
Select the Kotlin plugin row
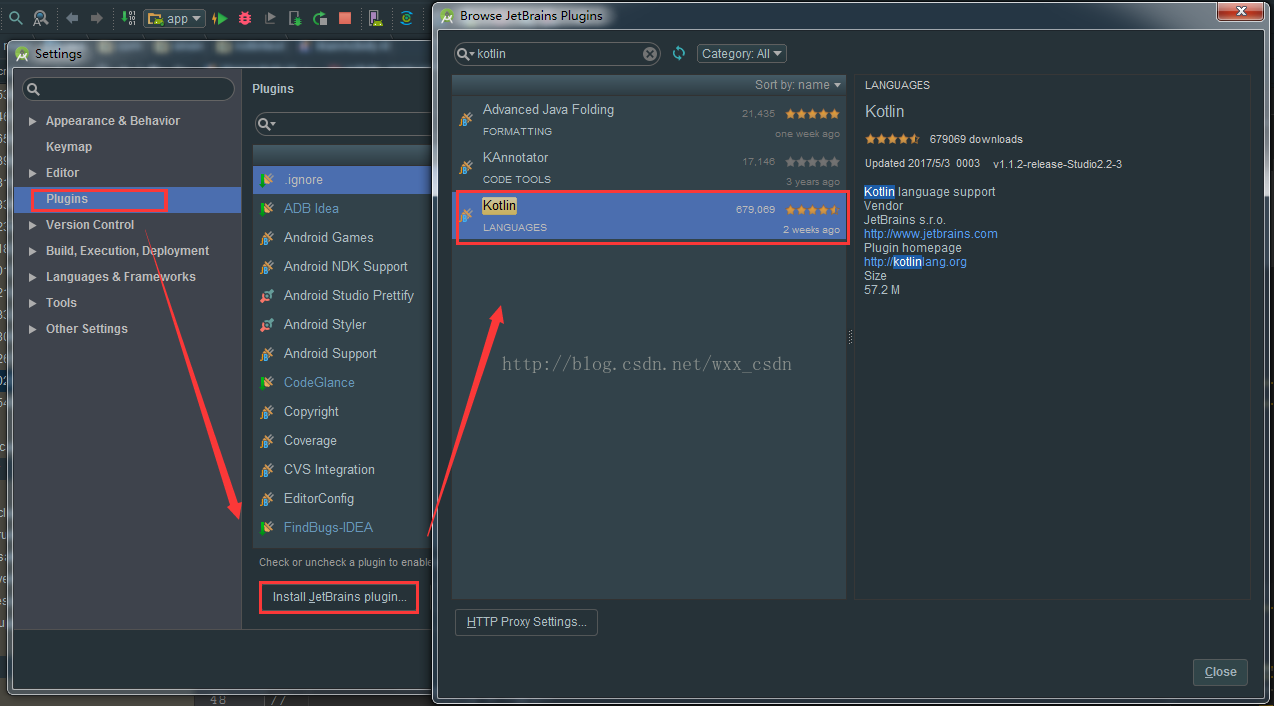point(649,216)
